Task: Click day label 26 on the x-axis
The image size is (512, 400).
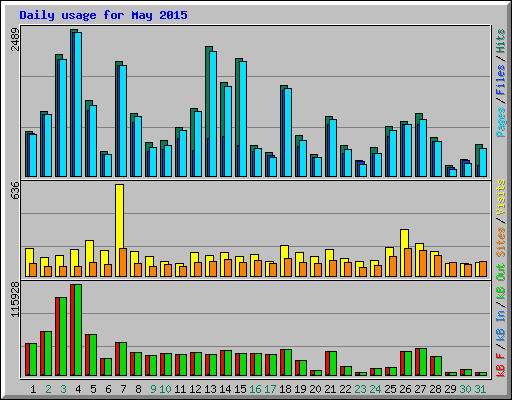Action: 405,389
